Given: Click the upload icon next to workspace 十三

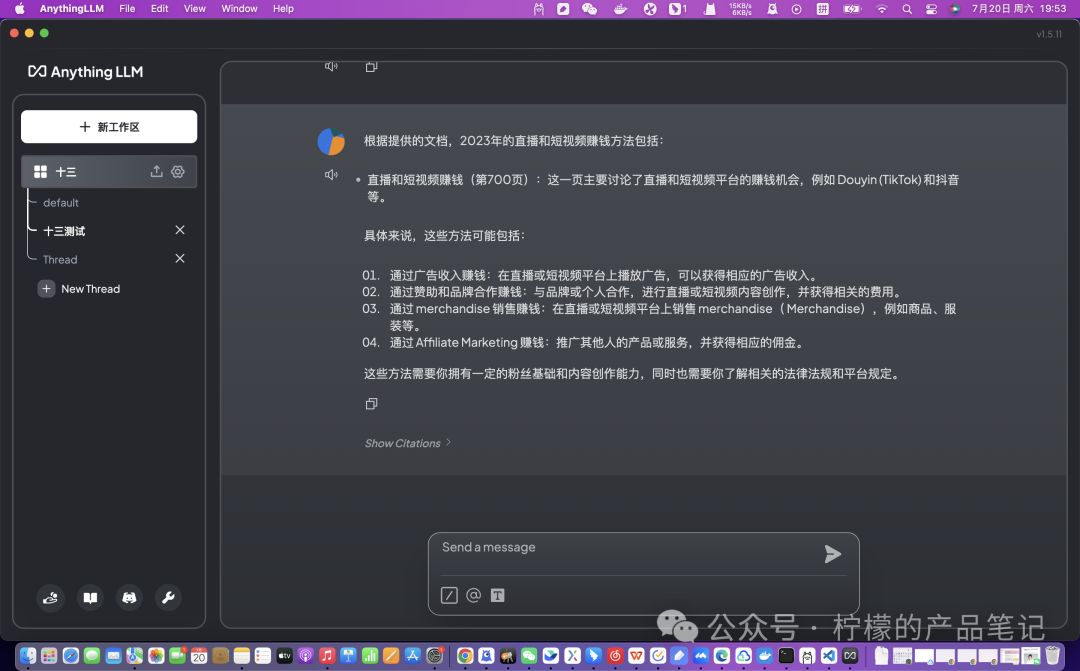Looking at the screenshot, I should [x=156, y=171].
